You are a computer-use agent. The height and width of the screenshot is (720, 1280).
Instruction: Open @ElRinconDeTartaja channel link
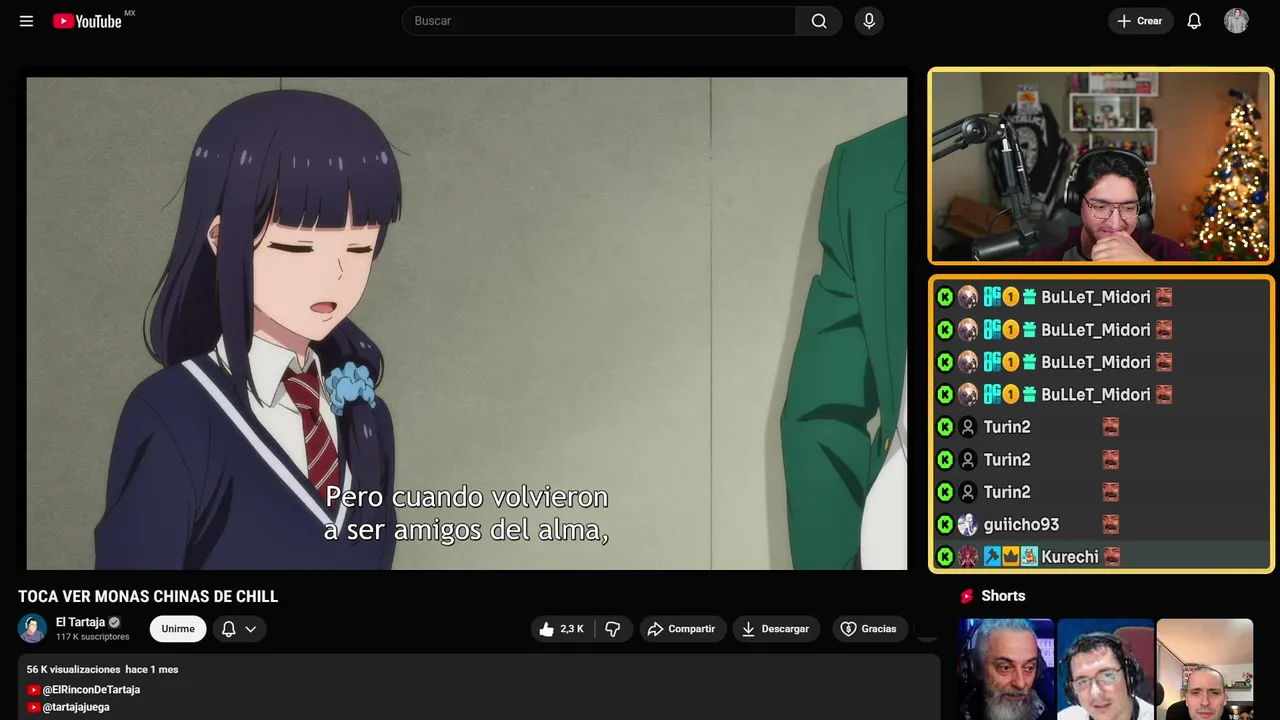tap(91, 690)
